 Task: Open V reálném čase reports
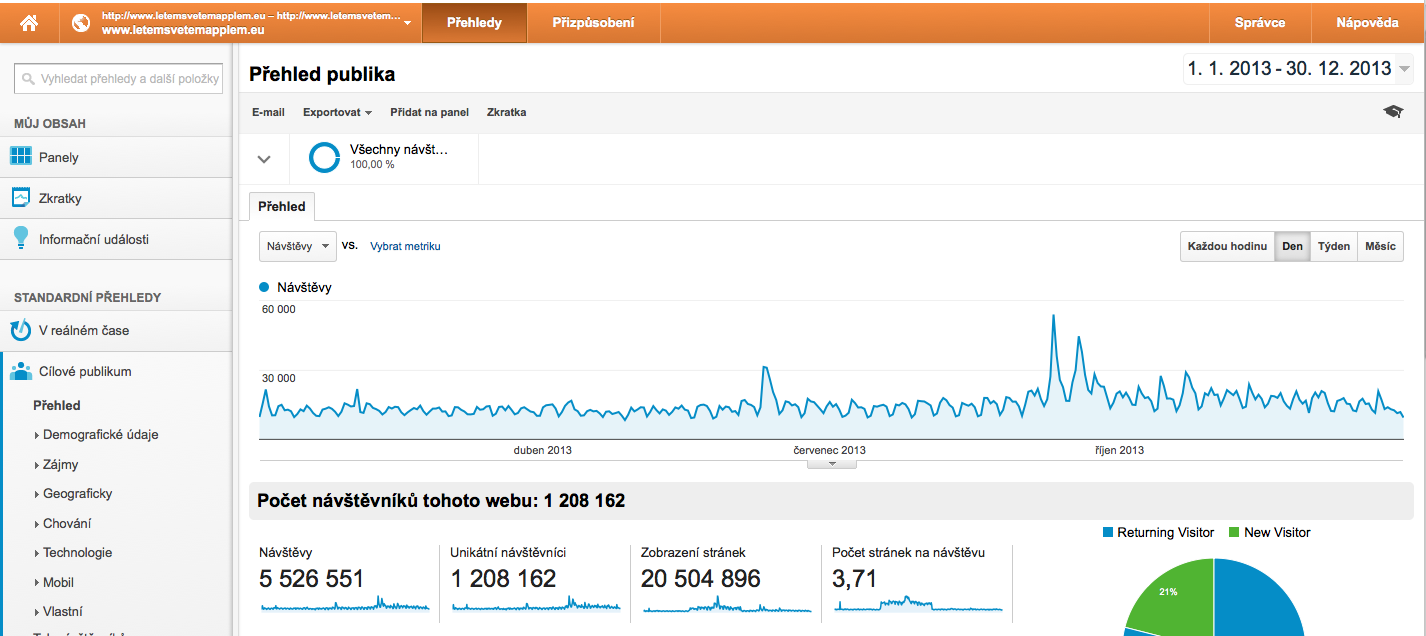[x=116, y=330]
